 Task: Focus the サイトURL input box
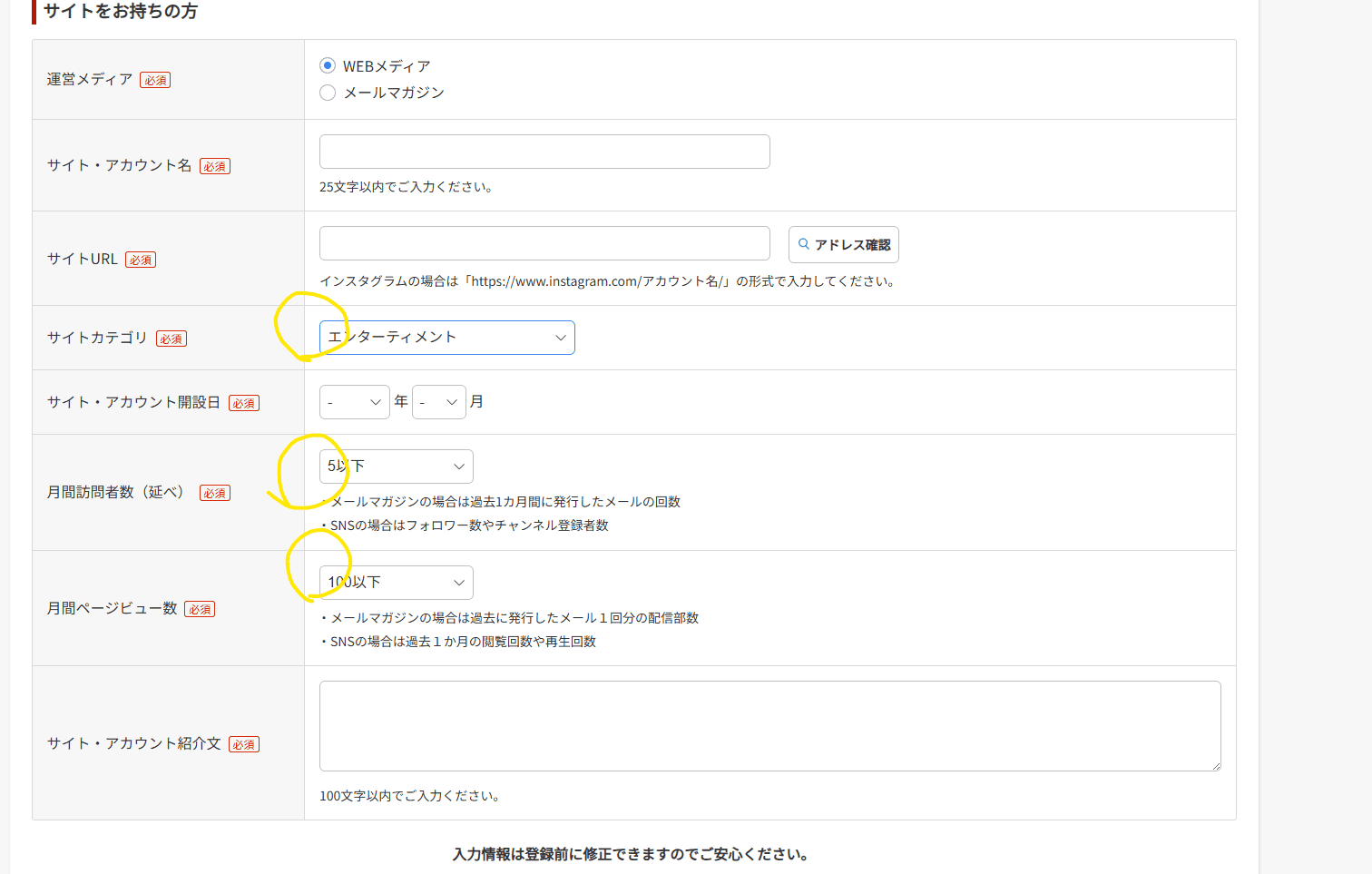(x=544, y=243)
